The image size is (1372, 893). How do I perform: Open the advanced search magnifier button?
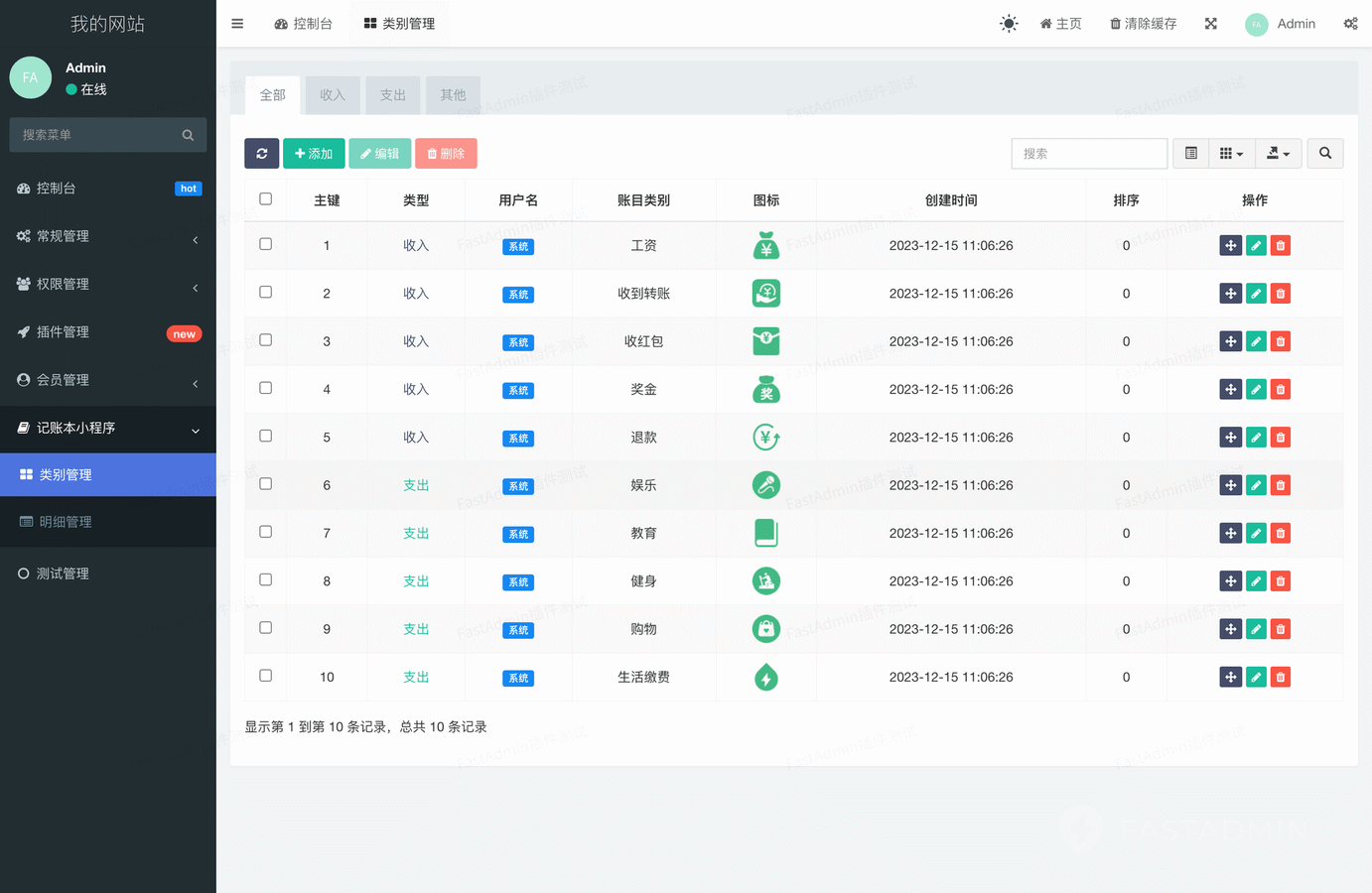(x=1324, y=154)
